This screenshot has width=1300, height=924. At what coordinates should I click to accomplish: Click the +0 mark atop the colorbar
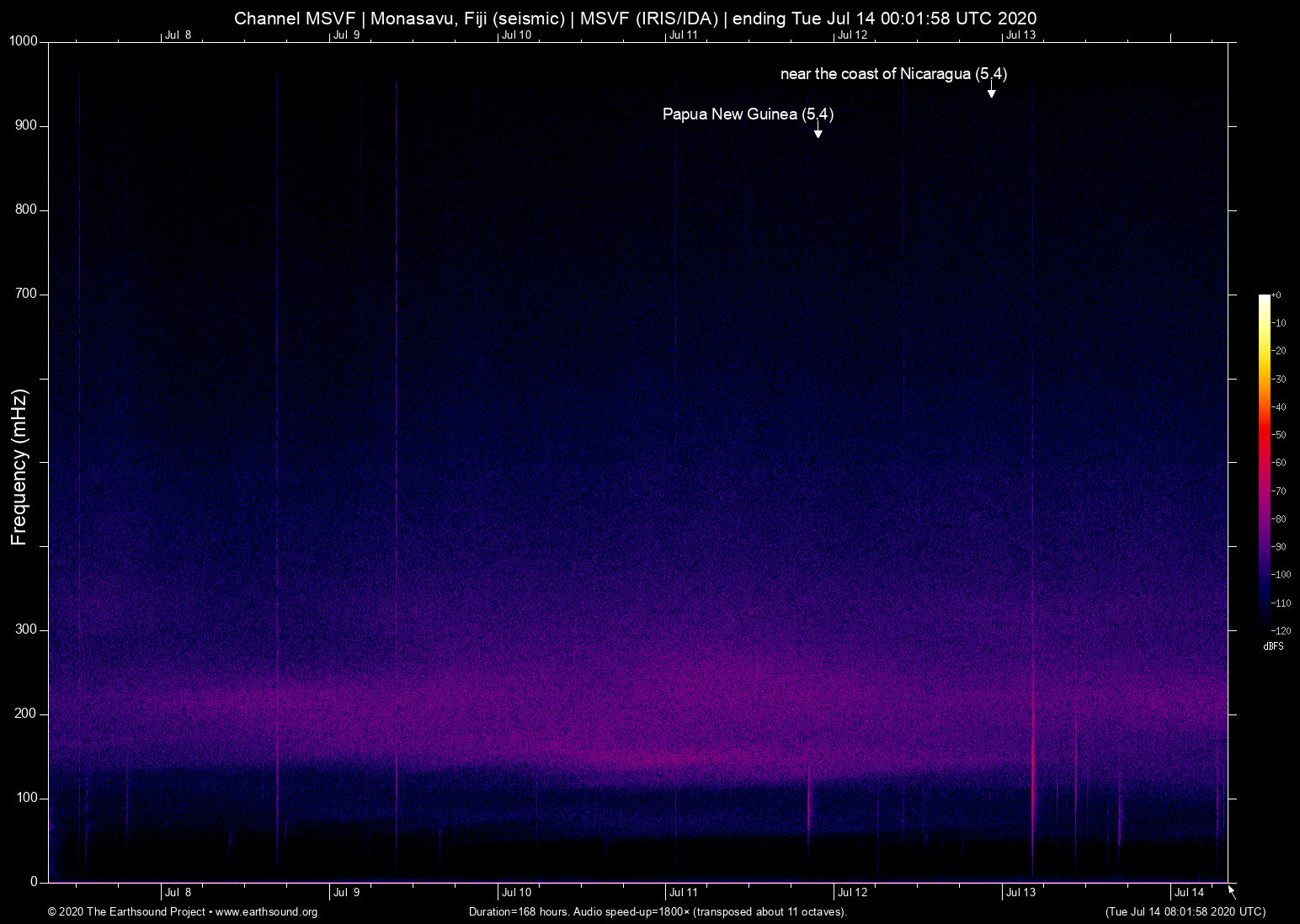click(1276, 295)
